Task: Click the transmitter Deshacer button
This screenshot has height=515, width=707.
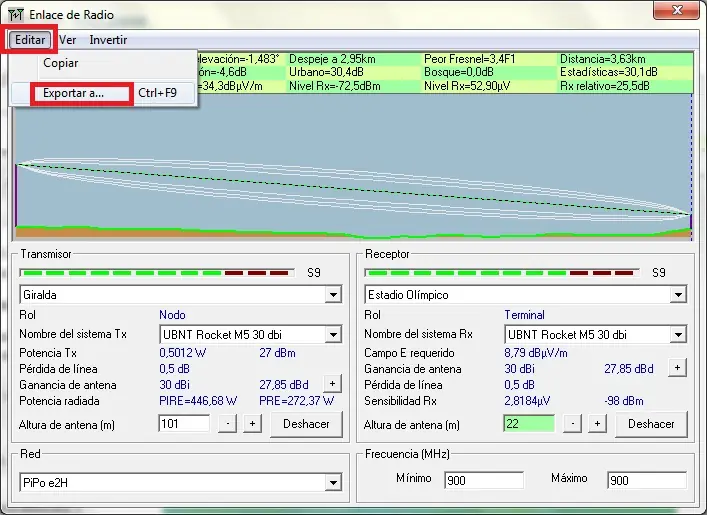Action: 306,424
